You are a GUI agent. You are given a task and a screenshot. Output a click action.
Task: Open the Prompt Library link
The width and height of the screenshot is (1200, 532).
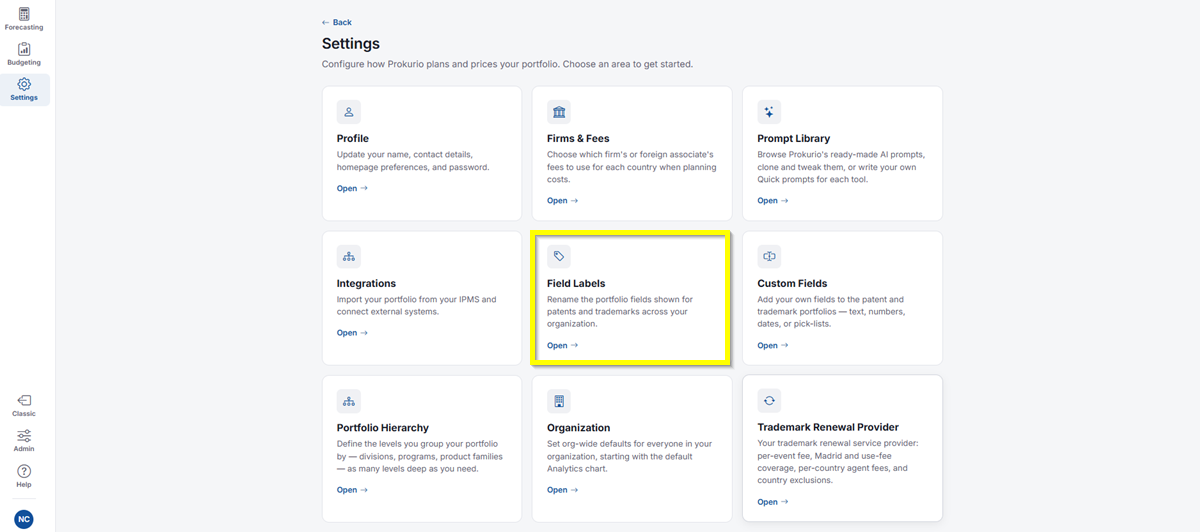click(772, 201)
